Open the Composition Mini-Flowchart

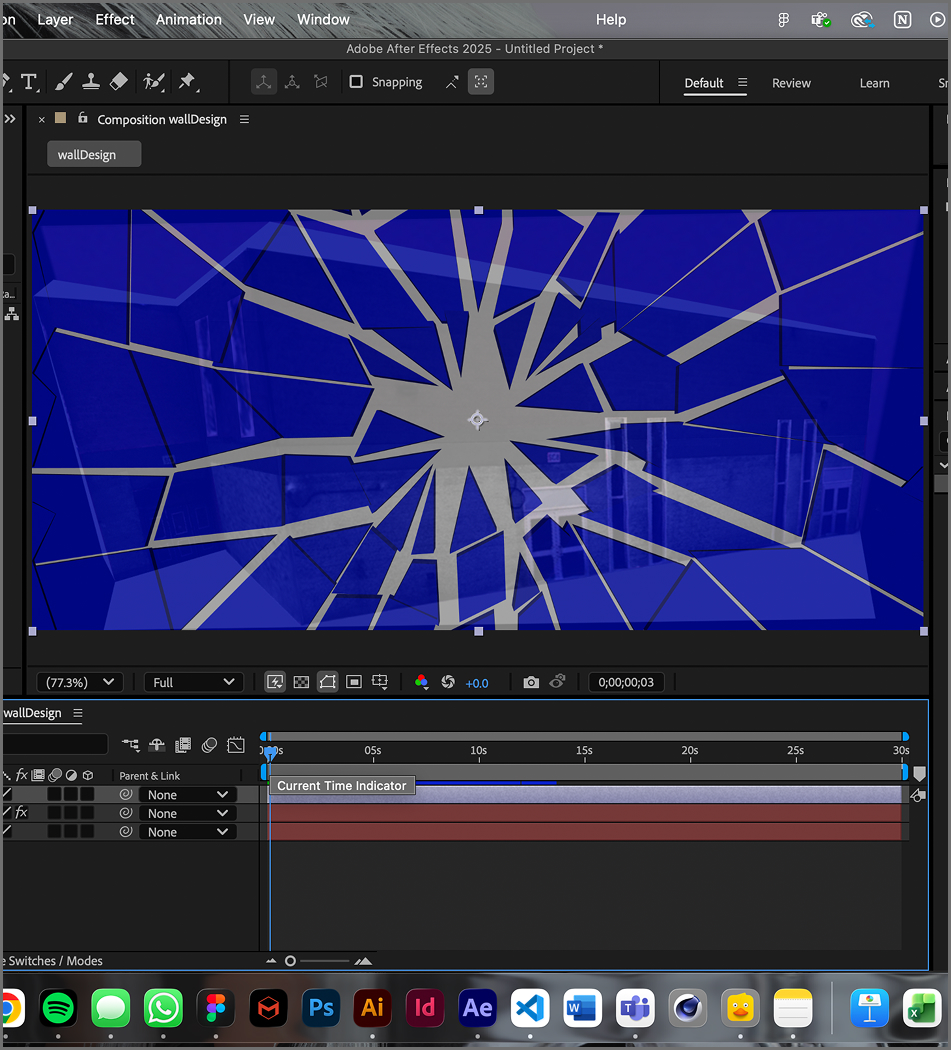pos(130,744)
